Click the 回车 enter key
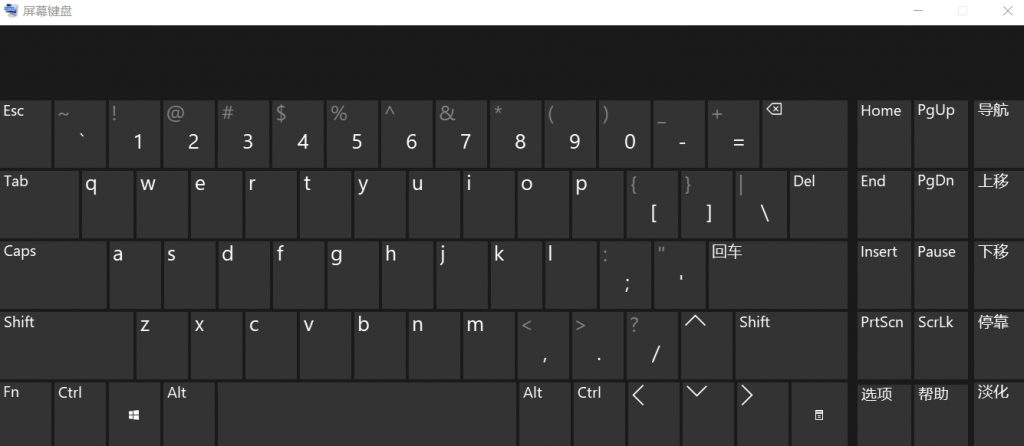This screenshot has height=446, width=1024. [778, 275]
